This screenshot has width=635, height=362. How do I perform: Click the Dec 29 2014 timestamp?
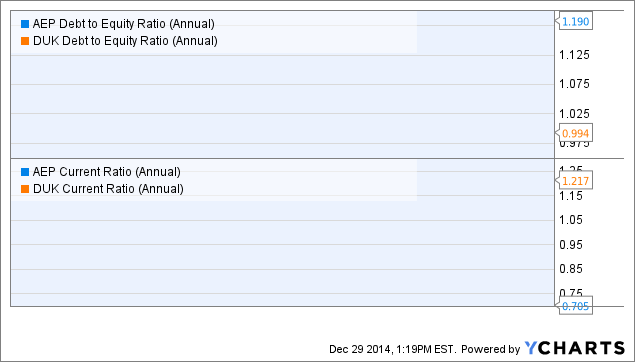[x=392, y=349]
